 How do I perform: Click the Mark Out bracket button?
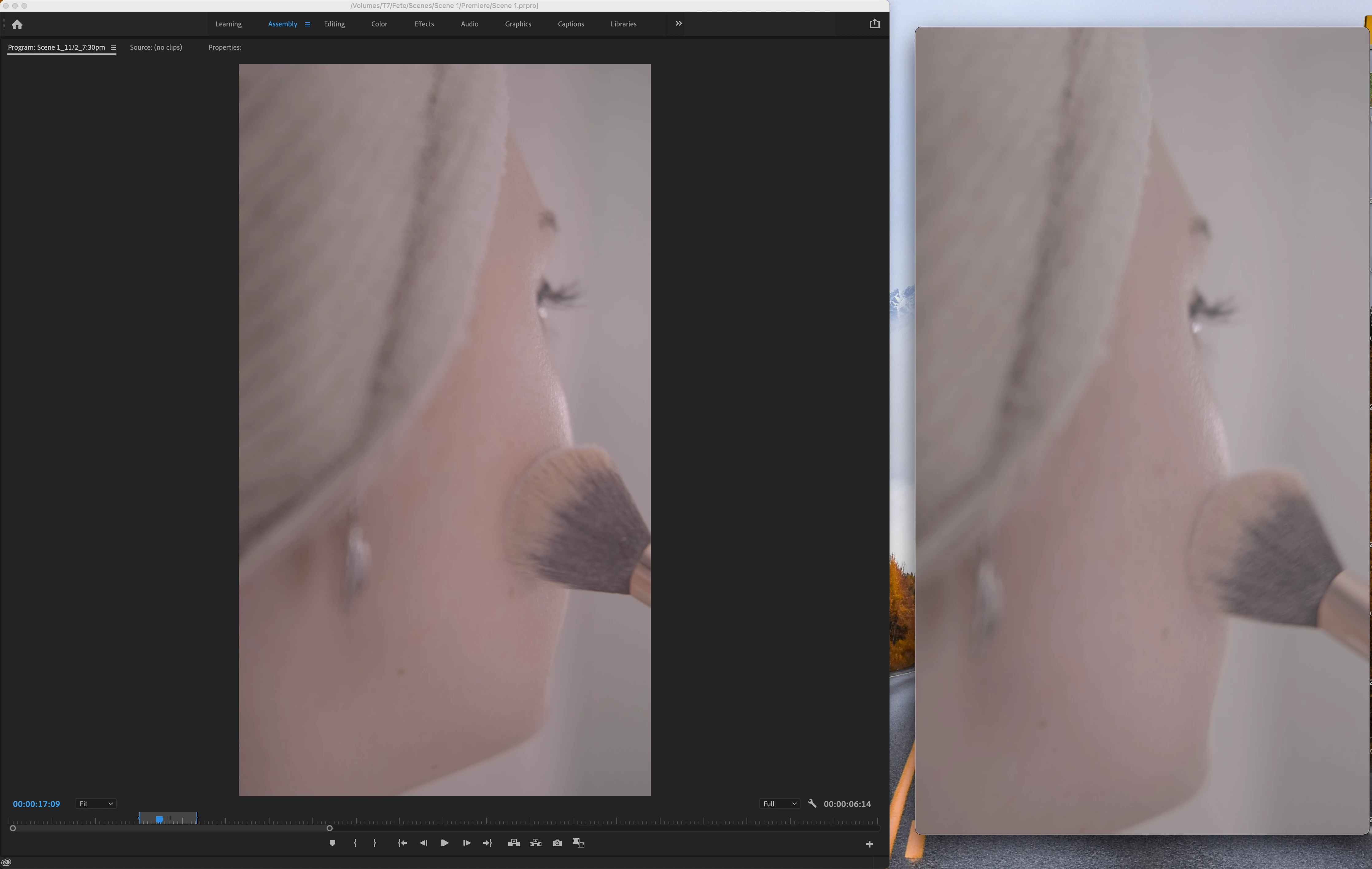(374, 843)
